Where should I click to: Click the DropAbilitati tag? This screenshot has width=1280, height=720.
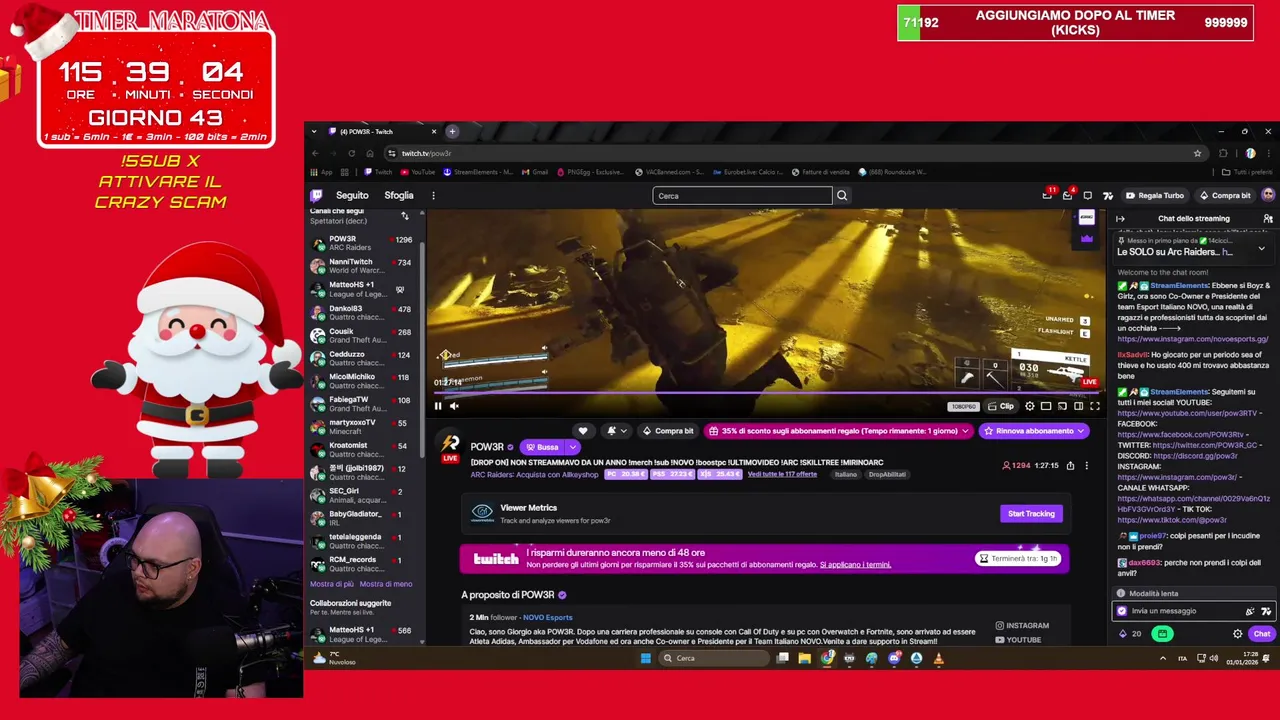pyautogui.click(x=887, y=474)
